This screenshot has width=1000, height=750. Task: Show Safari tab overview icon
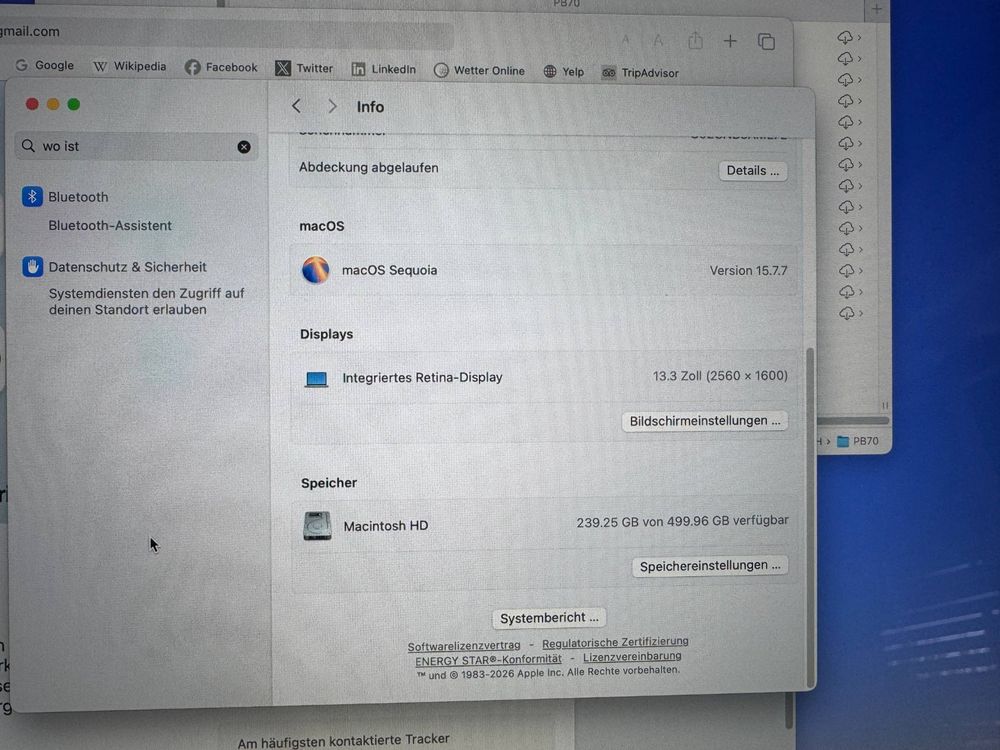coord(766,42)
